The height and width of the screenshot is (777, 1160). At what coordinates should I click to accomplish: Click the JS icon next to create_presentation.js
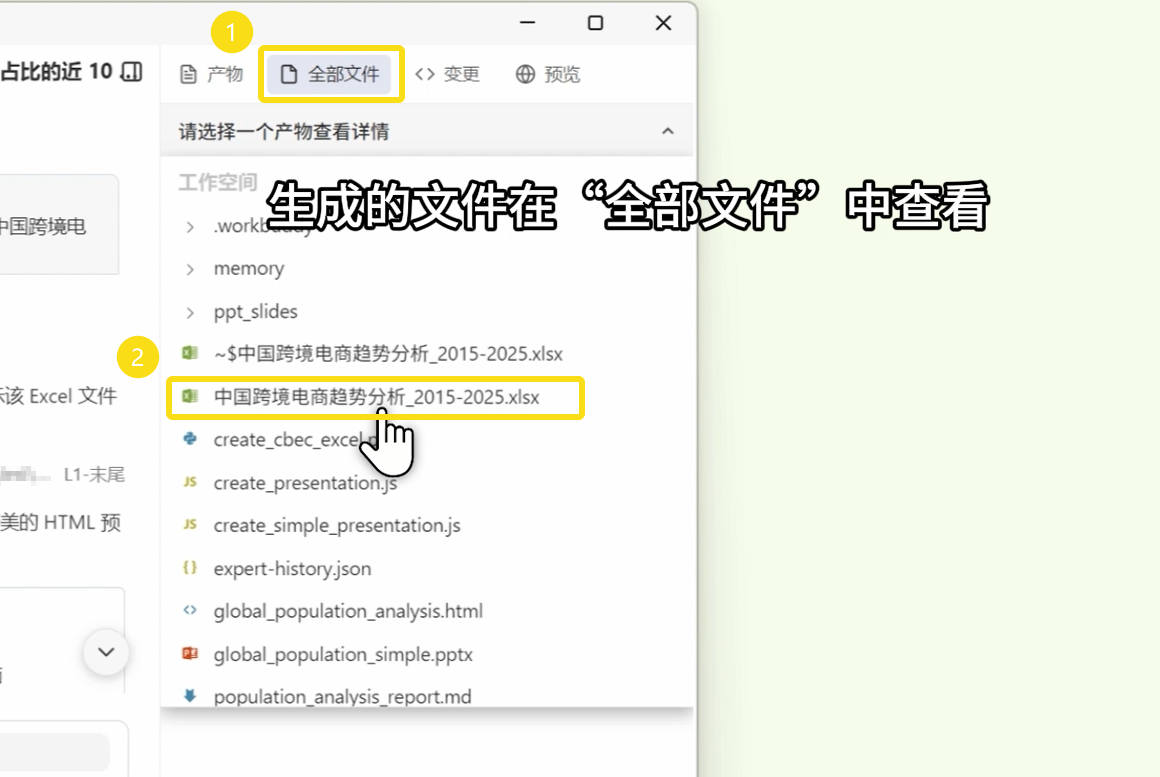click(188, 482)
